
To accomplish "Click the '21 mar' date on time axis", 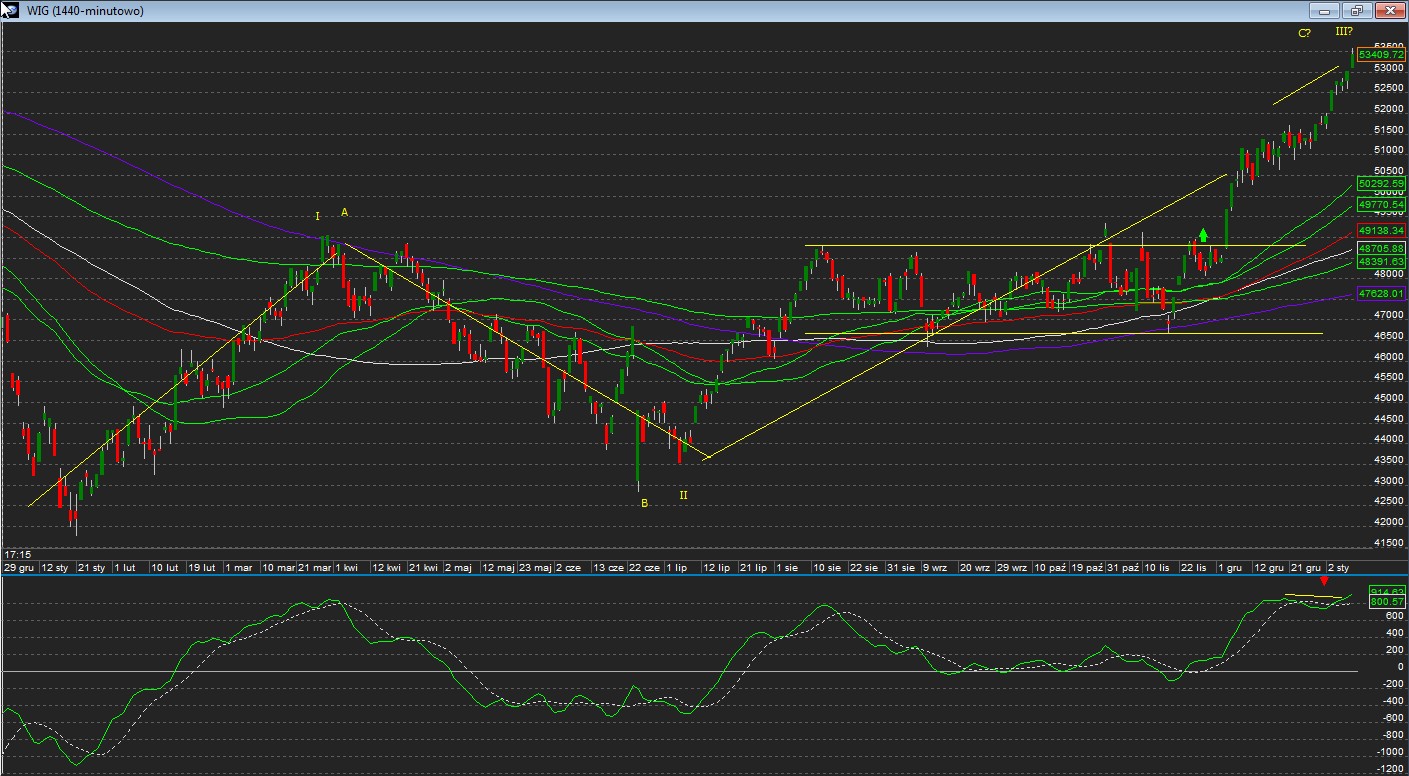I will pyautogui.click(x=315, y=567).
